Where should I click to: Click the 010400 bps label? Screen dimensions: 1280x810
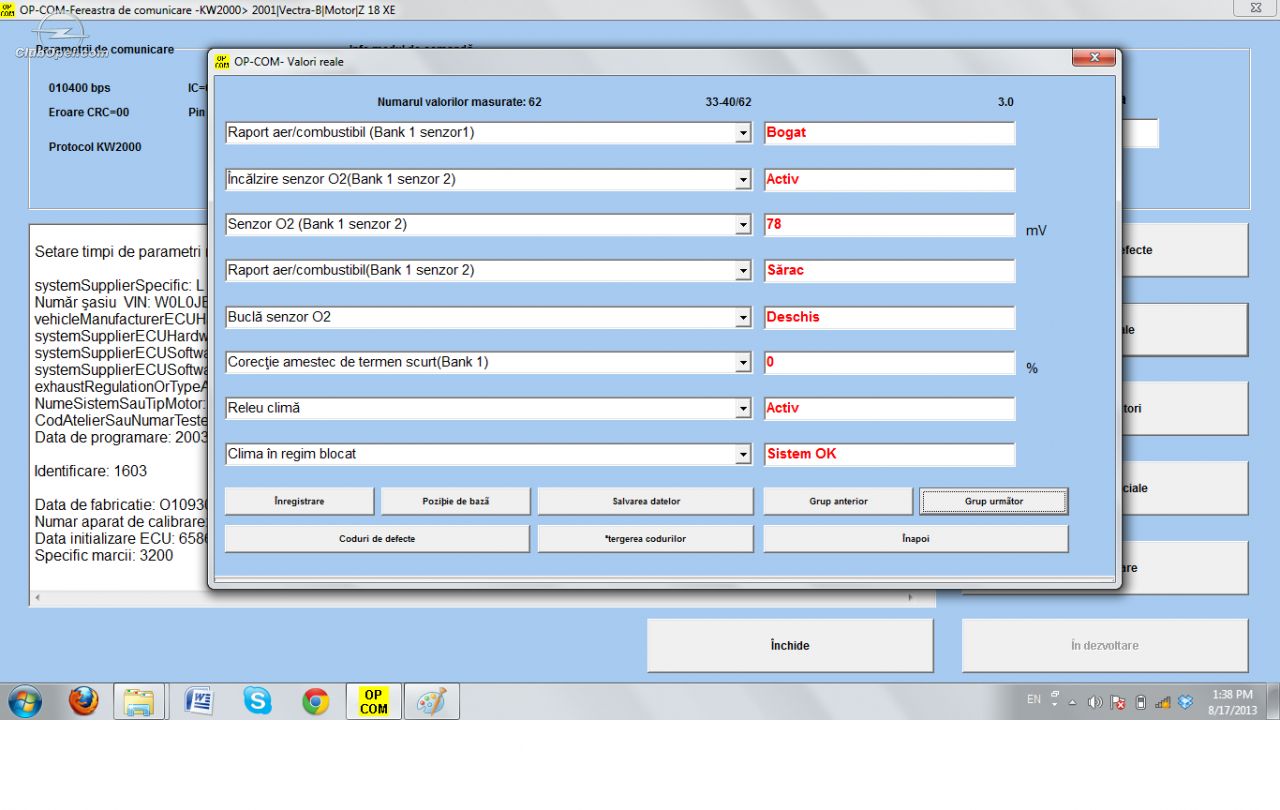[x=80, y=88]
